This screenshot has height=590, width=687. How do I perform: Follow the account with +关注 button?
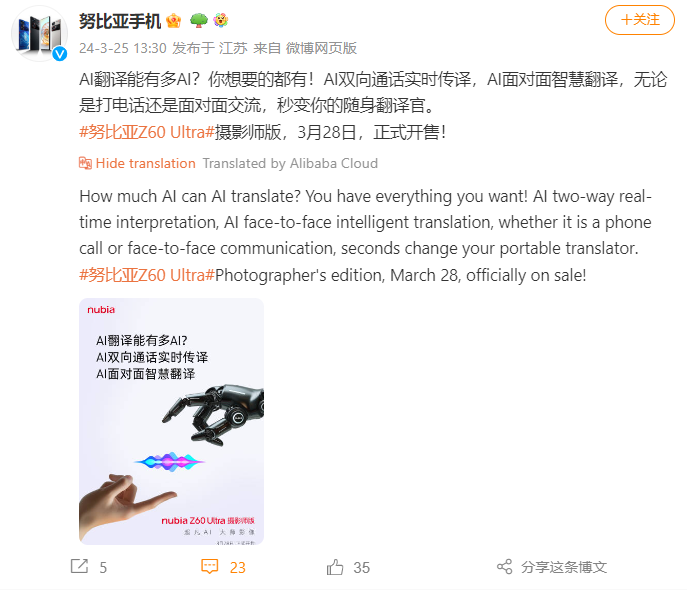click(x=640, y=20)
